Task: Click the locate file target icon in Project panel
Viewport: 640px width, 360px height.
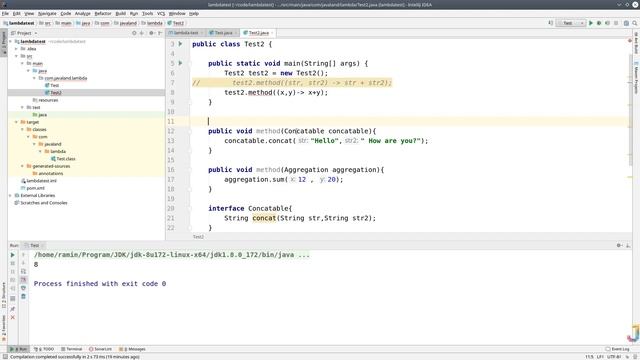Action: 134,33
